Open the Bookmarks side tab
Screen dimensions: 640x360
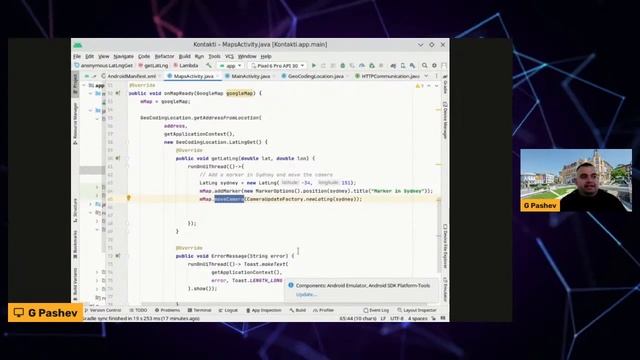click(75, 244)
